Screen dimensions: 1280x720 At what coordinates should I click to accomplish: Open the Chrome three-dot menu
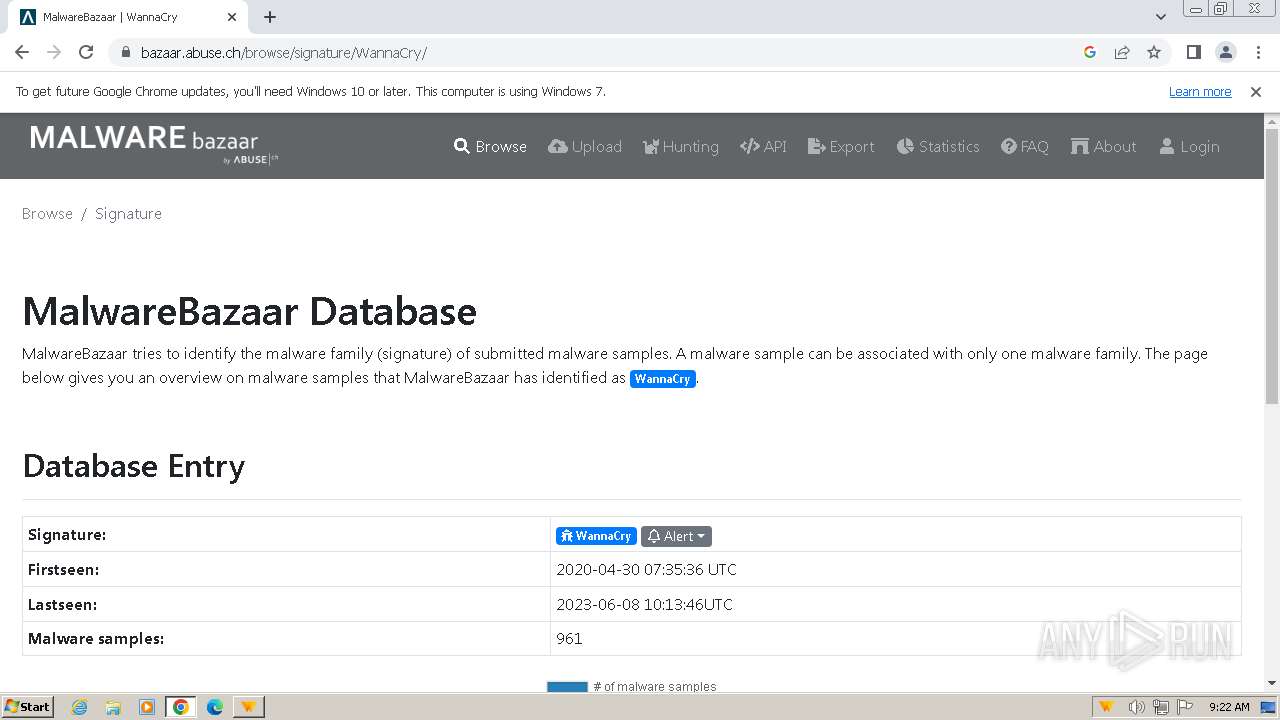[x=1258, y=52]
